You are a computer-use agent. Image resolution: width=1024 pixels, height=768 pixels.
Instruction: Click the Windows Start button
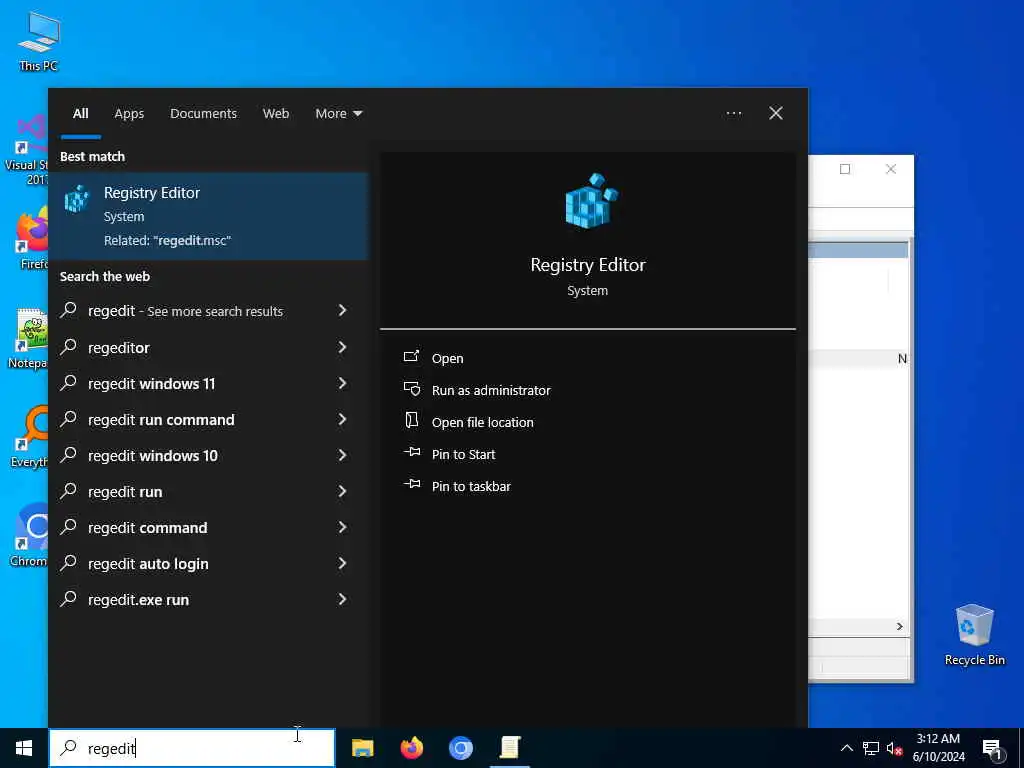click(x=24, y=748)
